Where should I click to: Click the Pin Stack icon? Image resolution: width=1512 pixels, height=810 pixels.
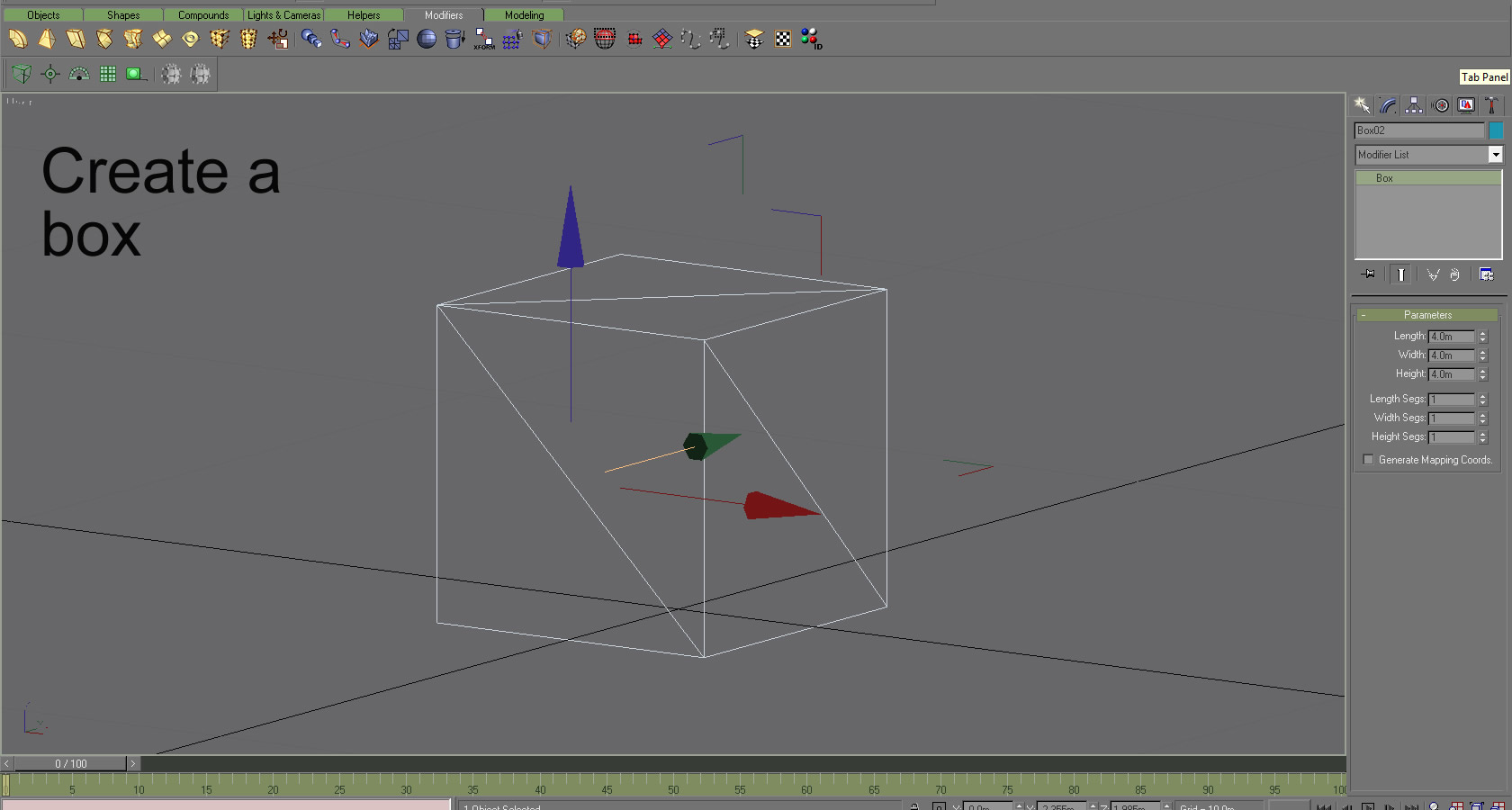1368,274
